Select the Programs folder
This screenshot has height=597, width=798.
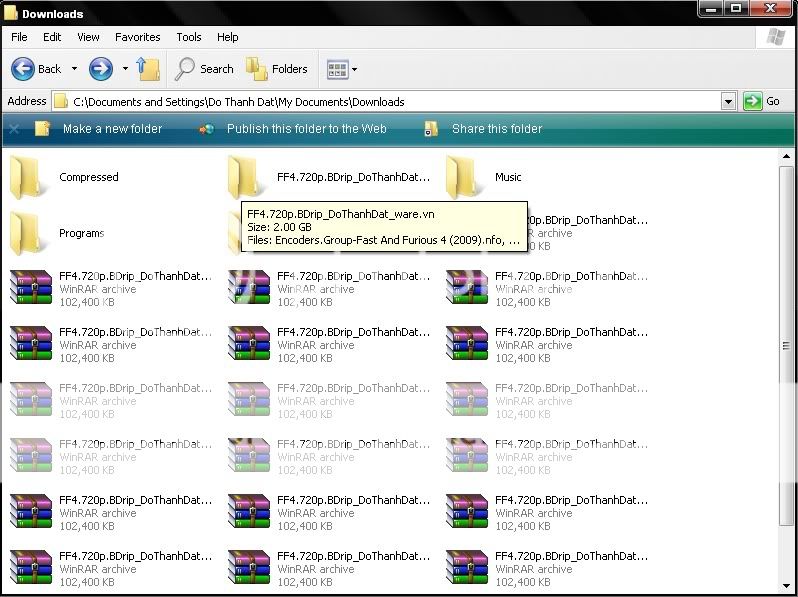(57, 233)
